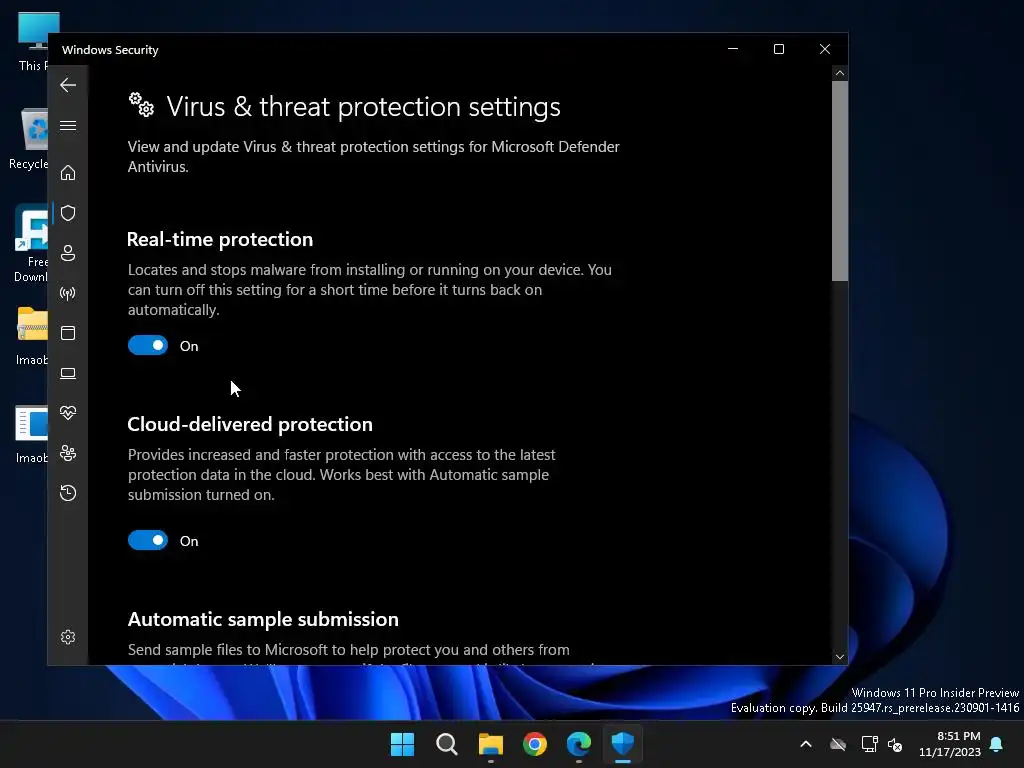Open App & browser control icon
The width and height of the screenshot is (1024, 768).
click(x=68, y=333)
